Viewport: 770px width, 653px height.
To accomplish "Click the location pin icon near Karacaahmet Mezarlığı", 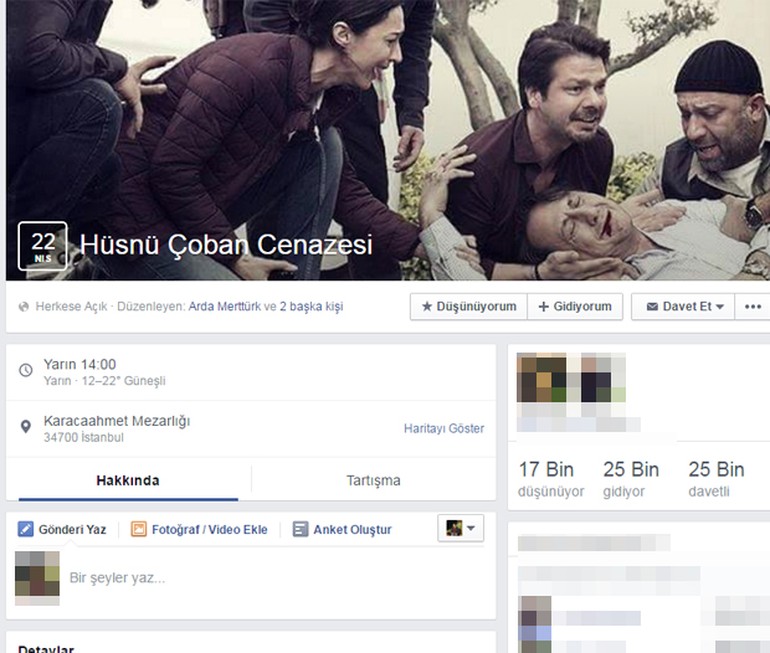I will point(26,428).
